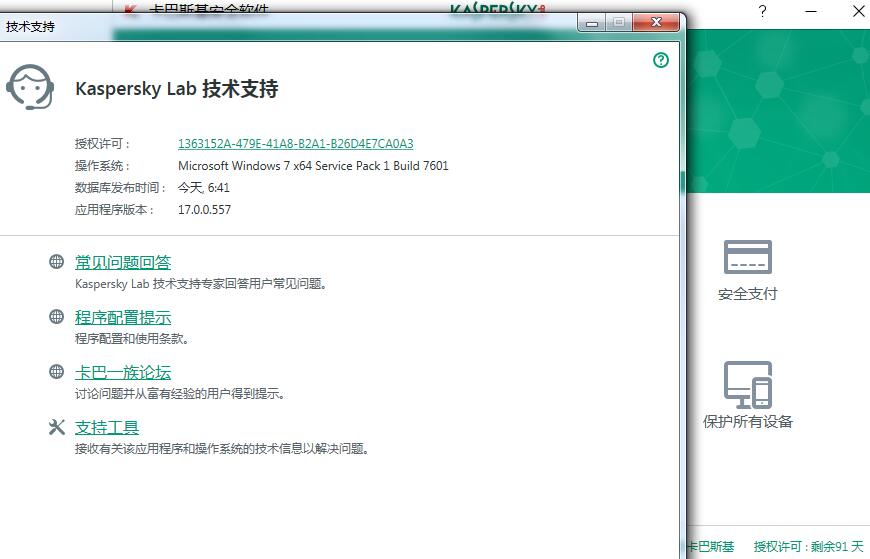Click the Kaspersky Lab 技术支持 heading
870x559 pixels.
[x=176, y=89]
